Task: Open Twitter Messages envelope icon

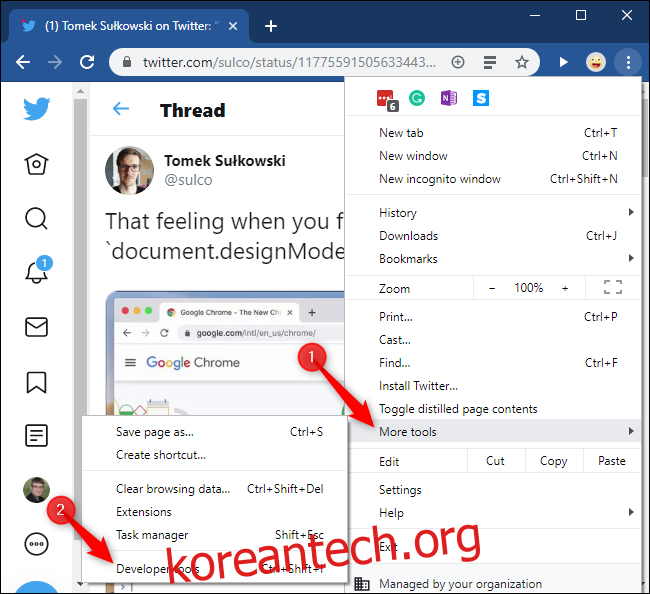Action: click(x=36, y=327)
